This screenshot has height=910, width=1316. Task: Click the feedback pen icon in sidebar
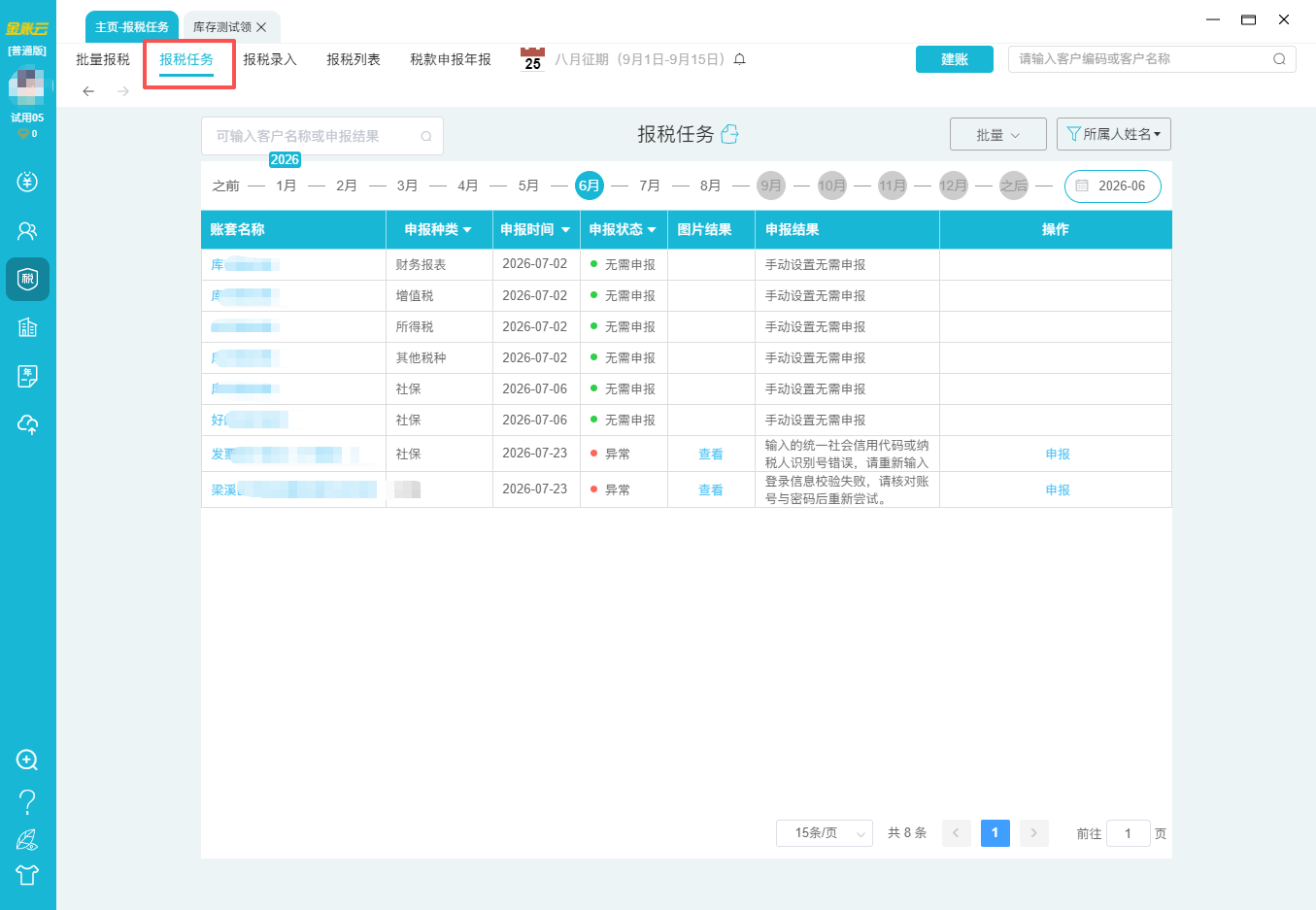(27, 839)
